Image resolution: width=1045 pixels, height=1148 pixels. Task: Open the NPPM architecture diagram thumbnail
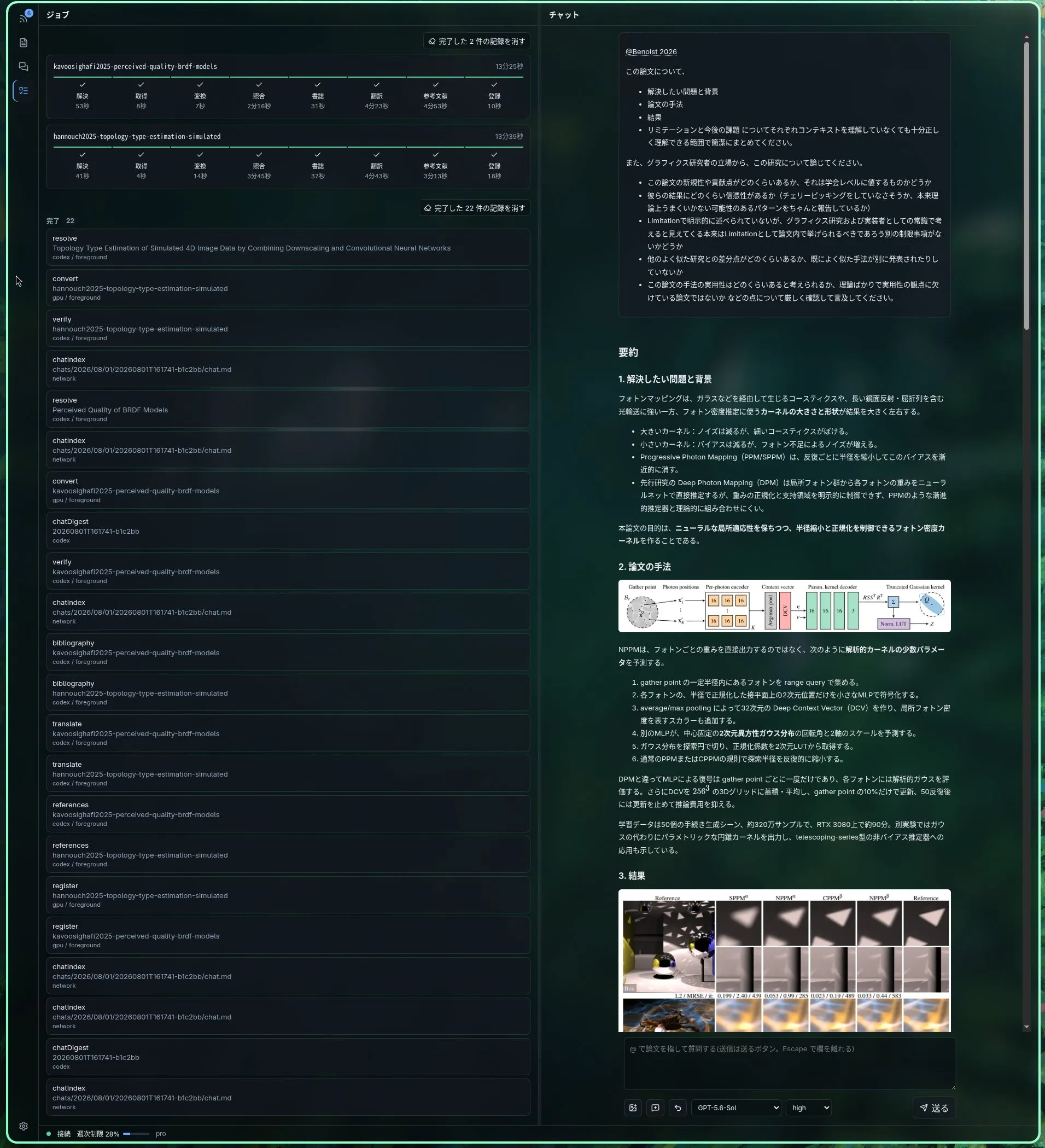point(784,606)
